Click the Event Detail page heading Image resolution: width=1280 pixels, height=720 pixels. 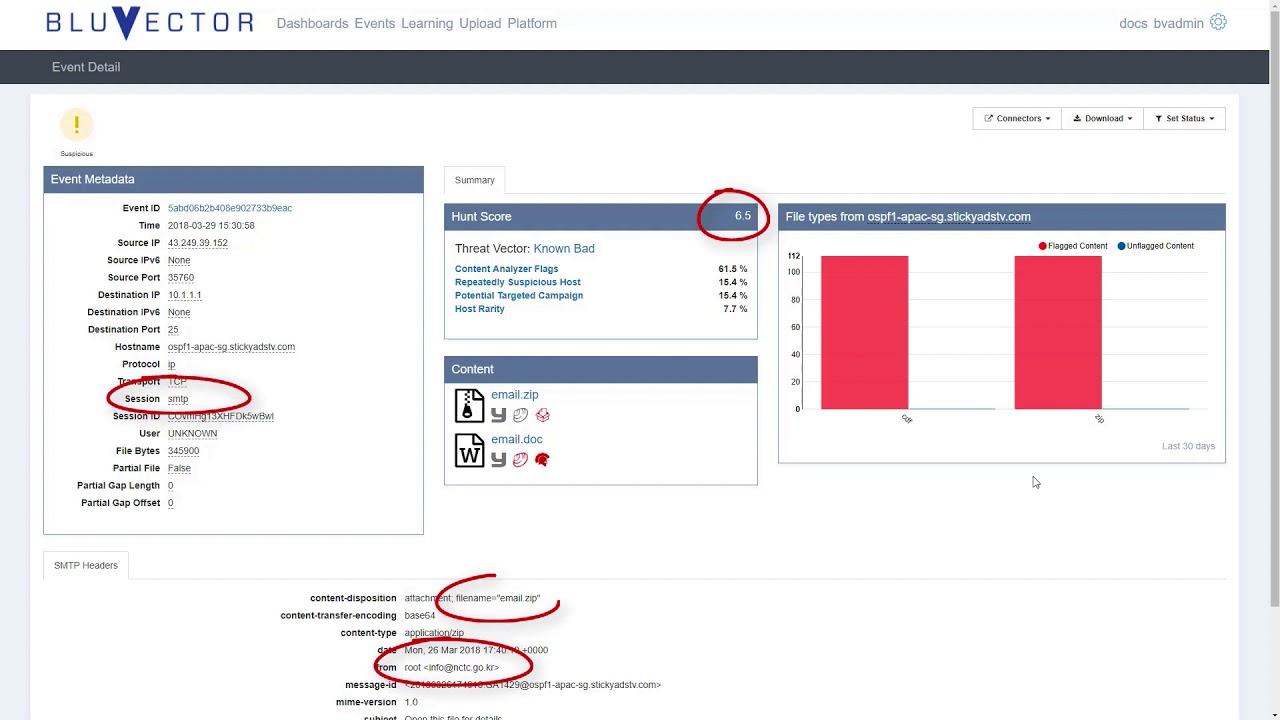[x=86, y=67]
